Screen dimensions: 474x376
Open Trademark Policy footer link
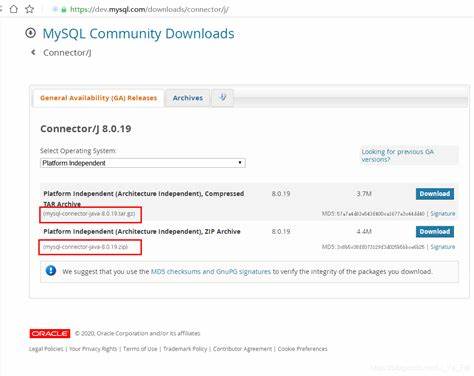[185, 349]
